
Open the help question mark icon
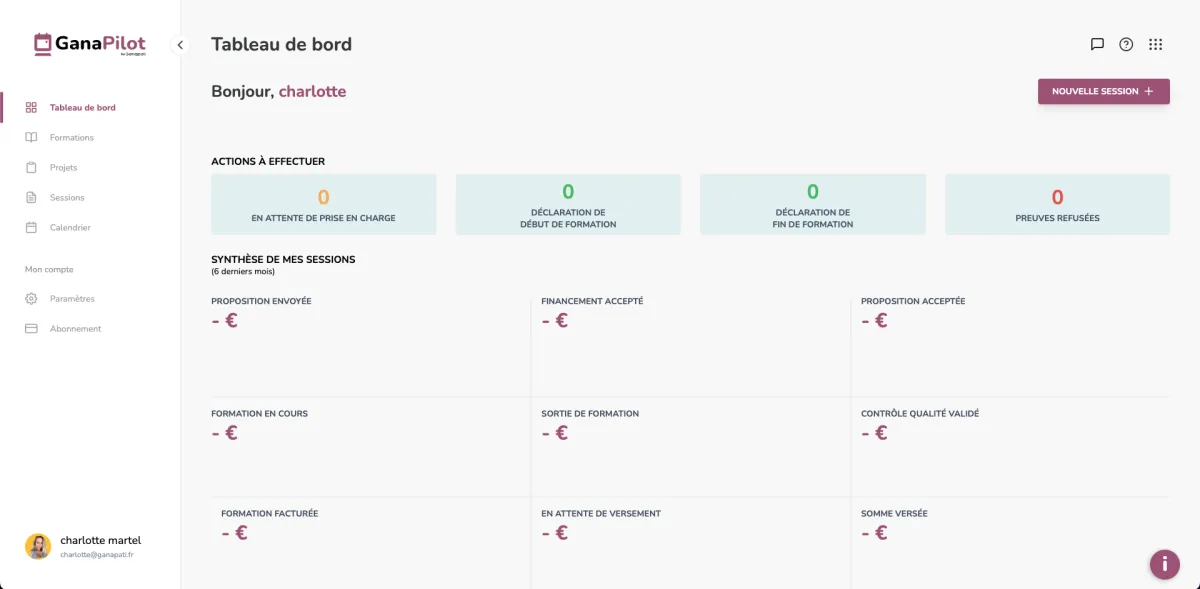click(1126, 44)
